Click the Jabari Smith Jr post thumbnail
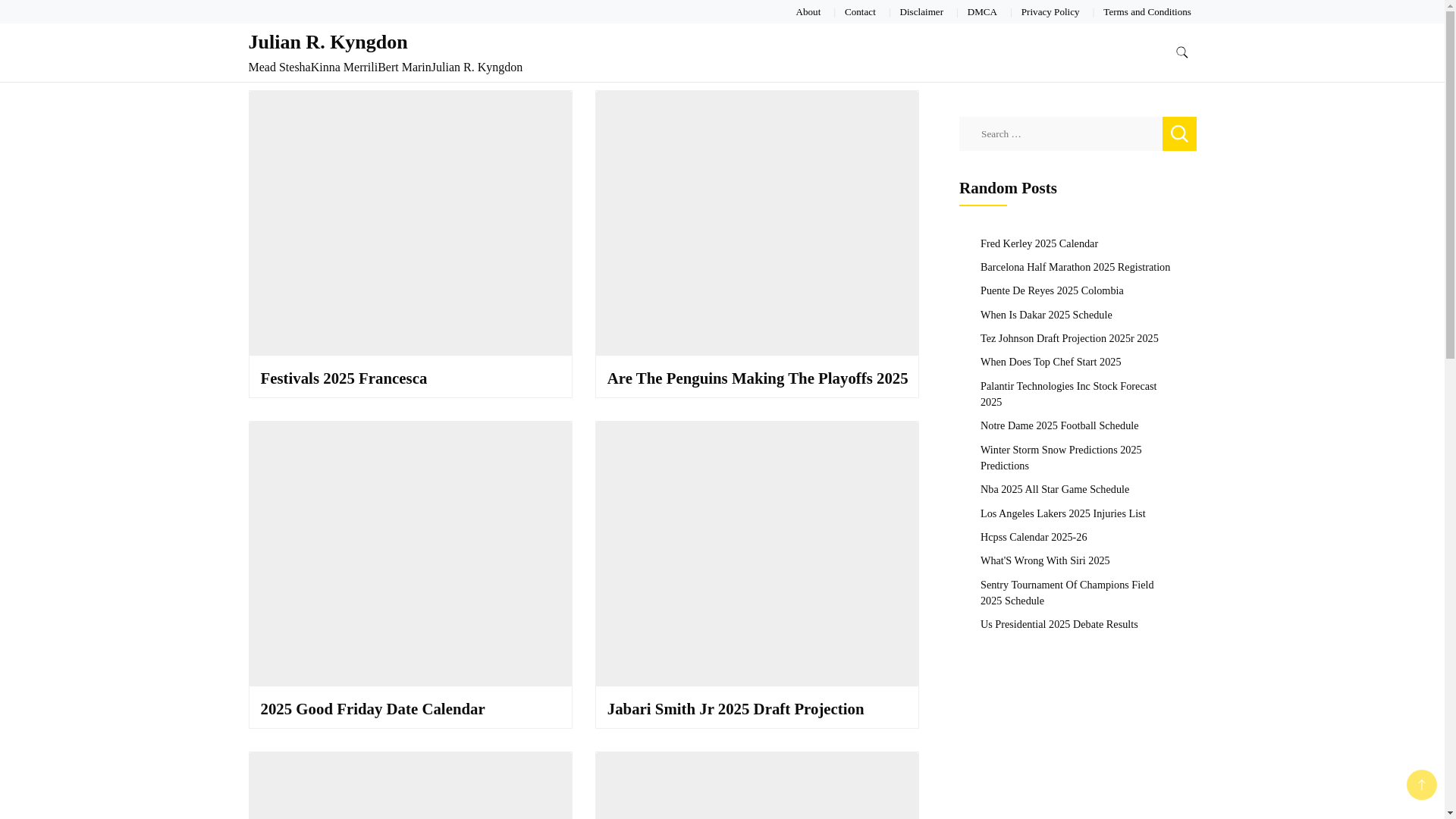Image resolution: width=1456 pixels, height=819 pixels. pos(757,554)
